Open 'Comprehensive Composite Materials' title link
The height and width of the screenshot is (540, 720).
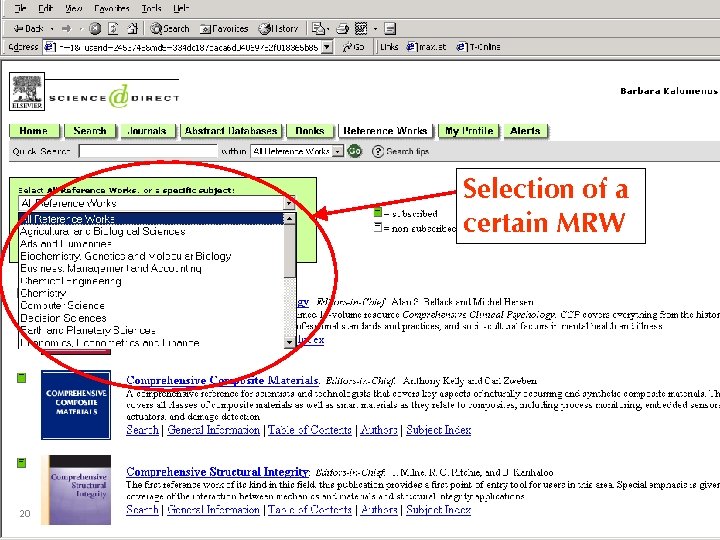tap(222, 380)
